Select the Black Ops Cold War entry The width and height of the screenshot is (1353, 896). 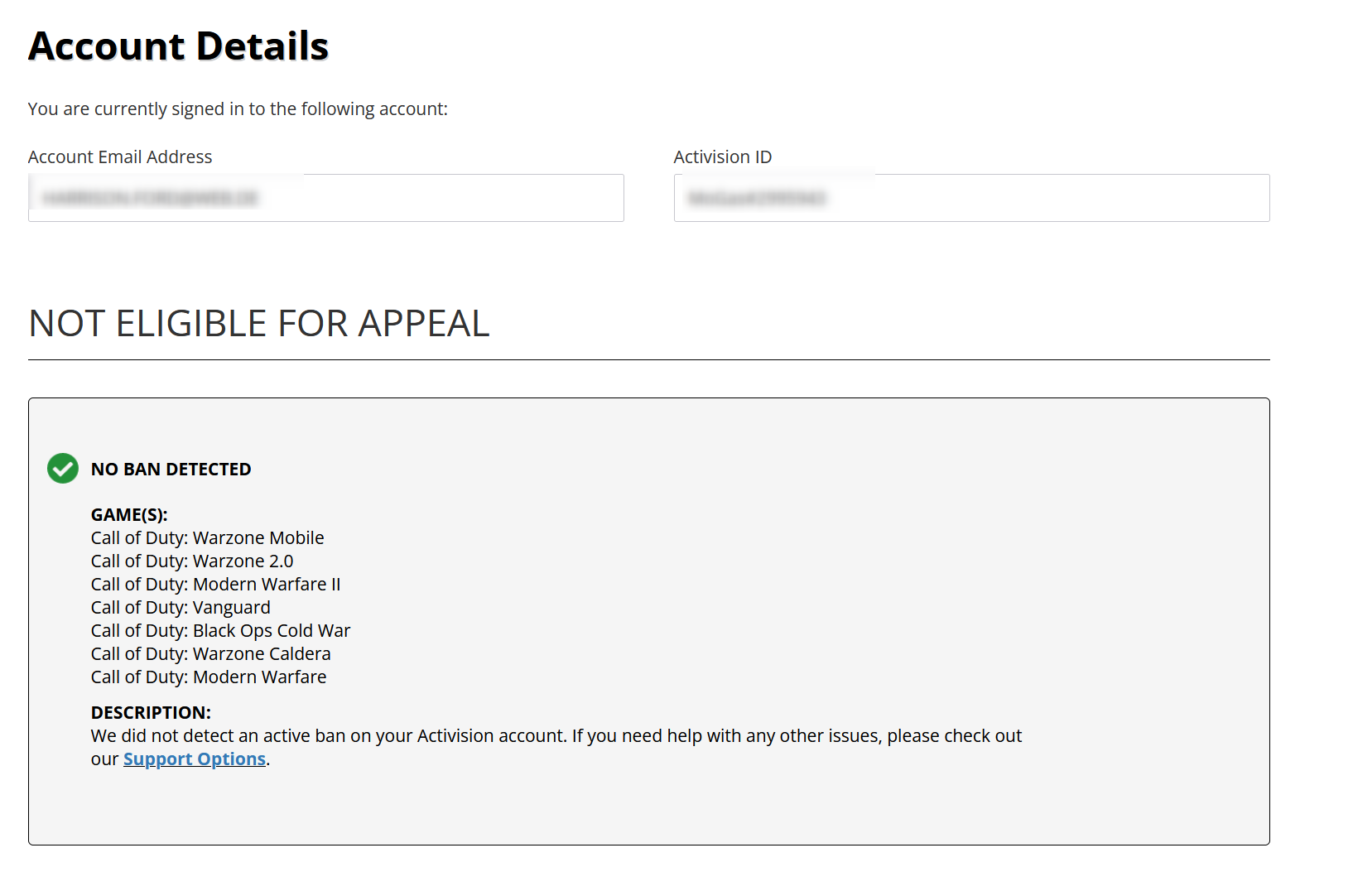tap(221, 631)
